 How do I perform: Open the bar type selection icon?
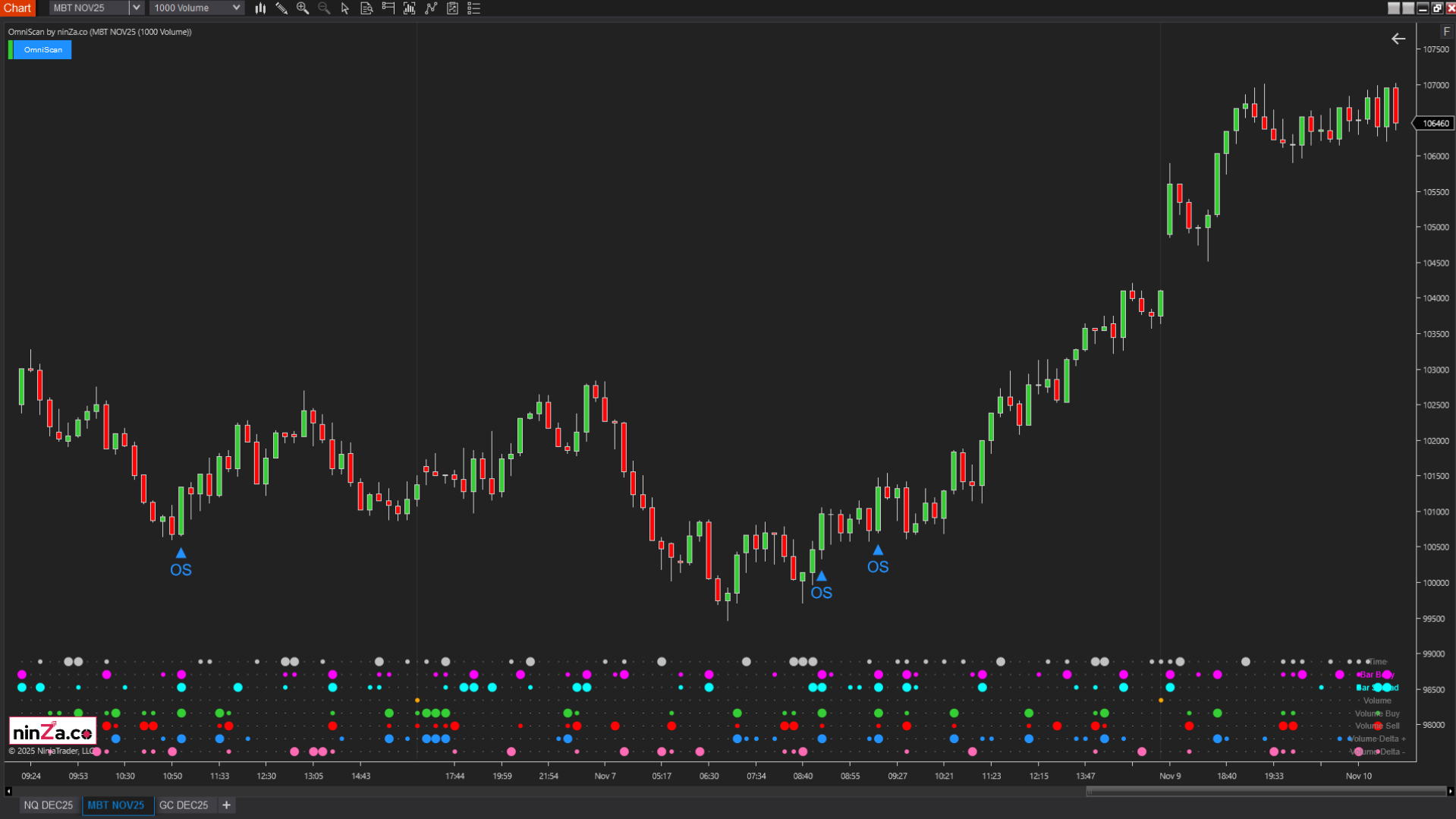[x=260, y=8]
